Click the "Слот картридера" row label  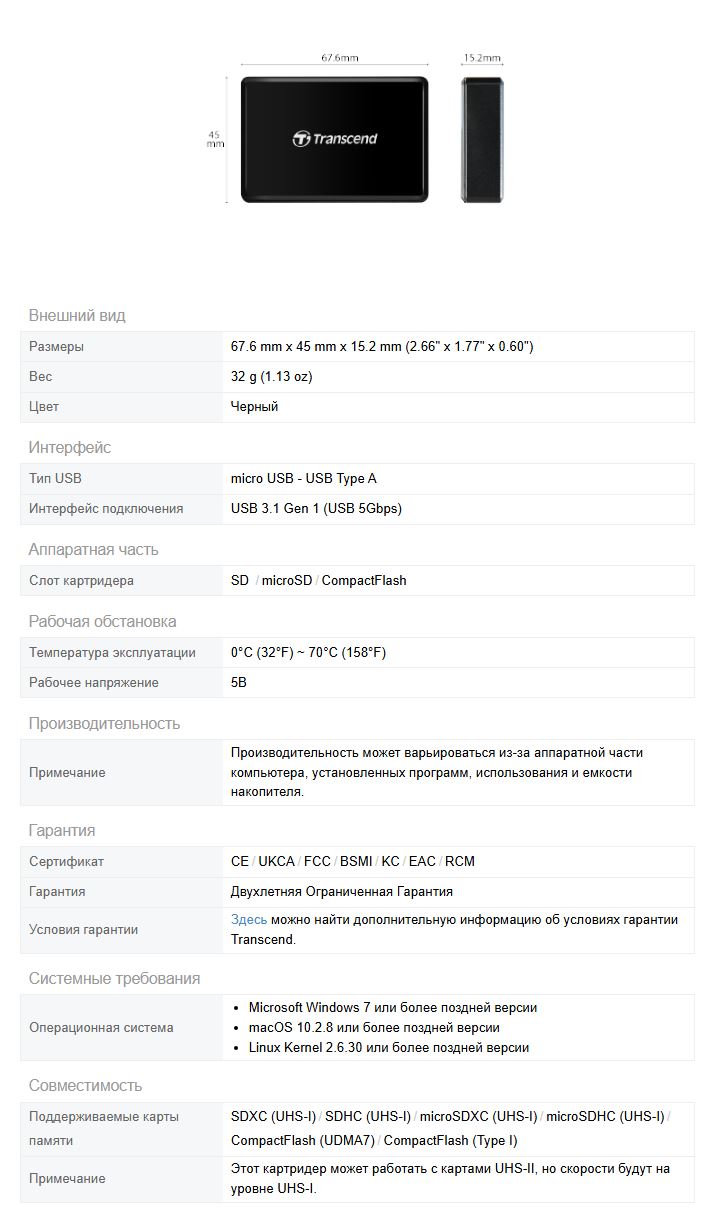pyautogui.click(x=81, y=581)
